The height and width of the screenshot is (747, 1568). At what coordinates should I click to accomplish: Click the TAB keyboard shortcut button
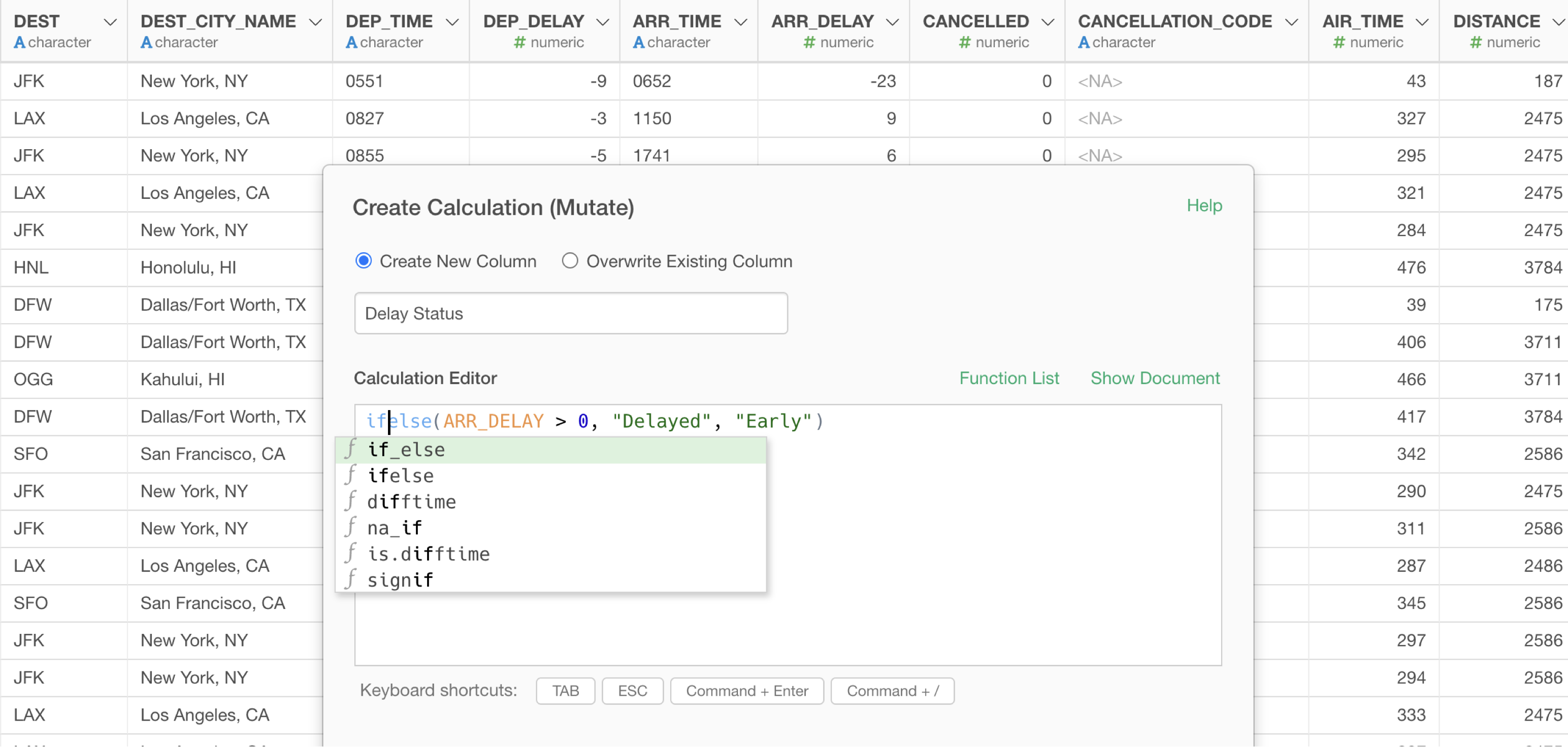pyautogui.click(x=566, y=691)
